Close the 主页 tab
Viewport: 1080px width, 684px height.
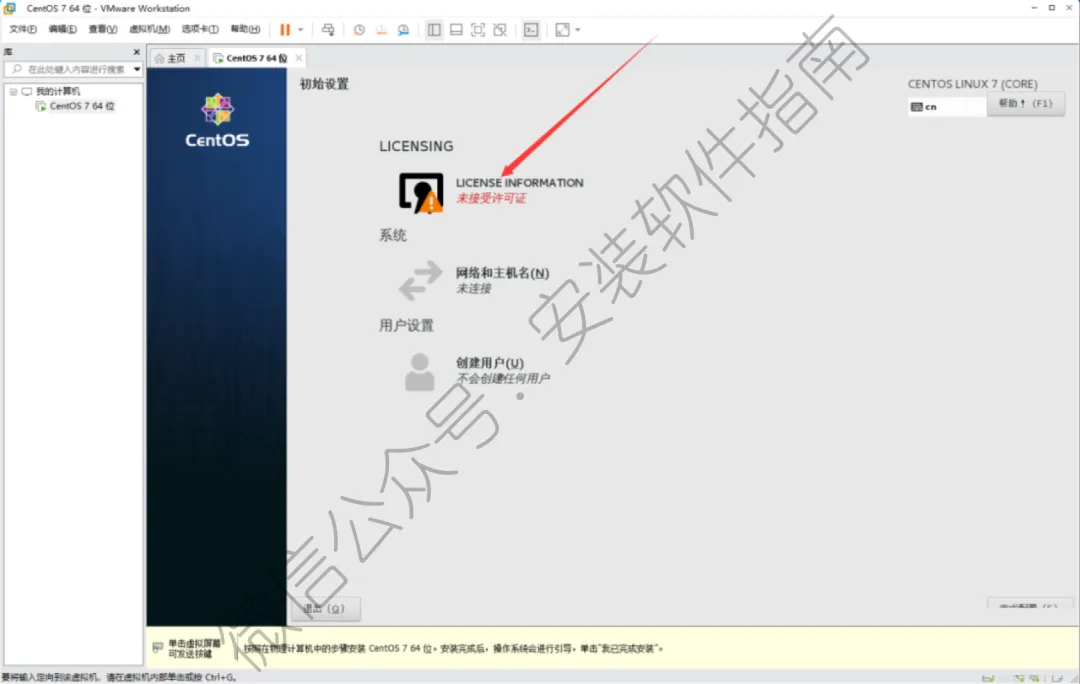coord(198,58)
